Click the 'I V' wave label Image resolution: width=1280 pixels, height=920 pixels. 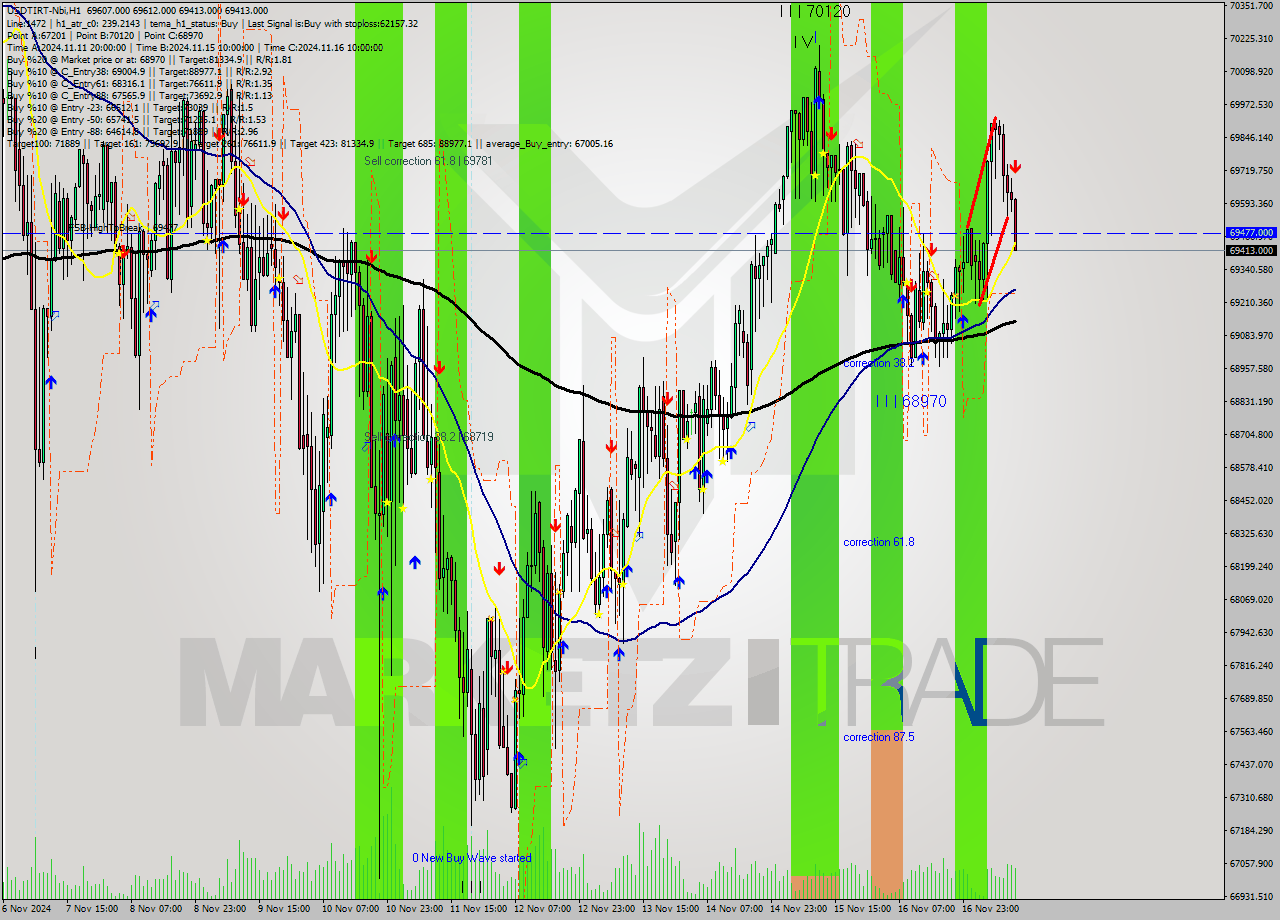(x=805, y=41)
